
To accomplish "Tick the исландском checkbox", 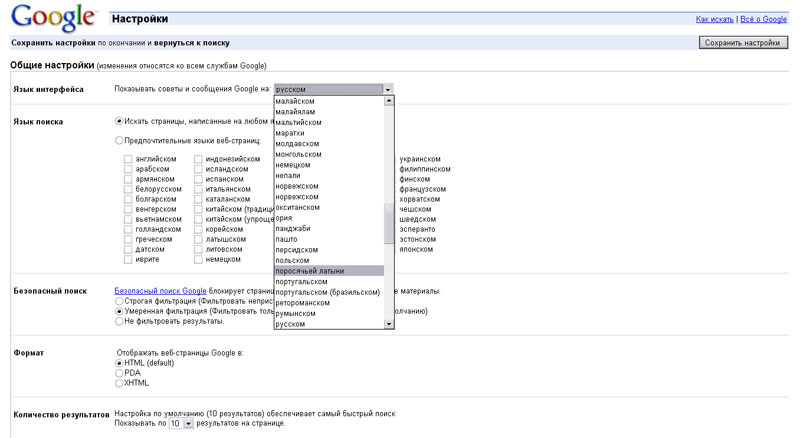I will pos(198,169).
